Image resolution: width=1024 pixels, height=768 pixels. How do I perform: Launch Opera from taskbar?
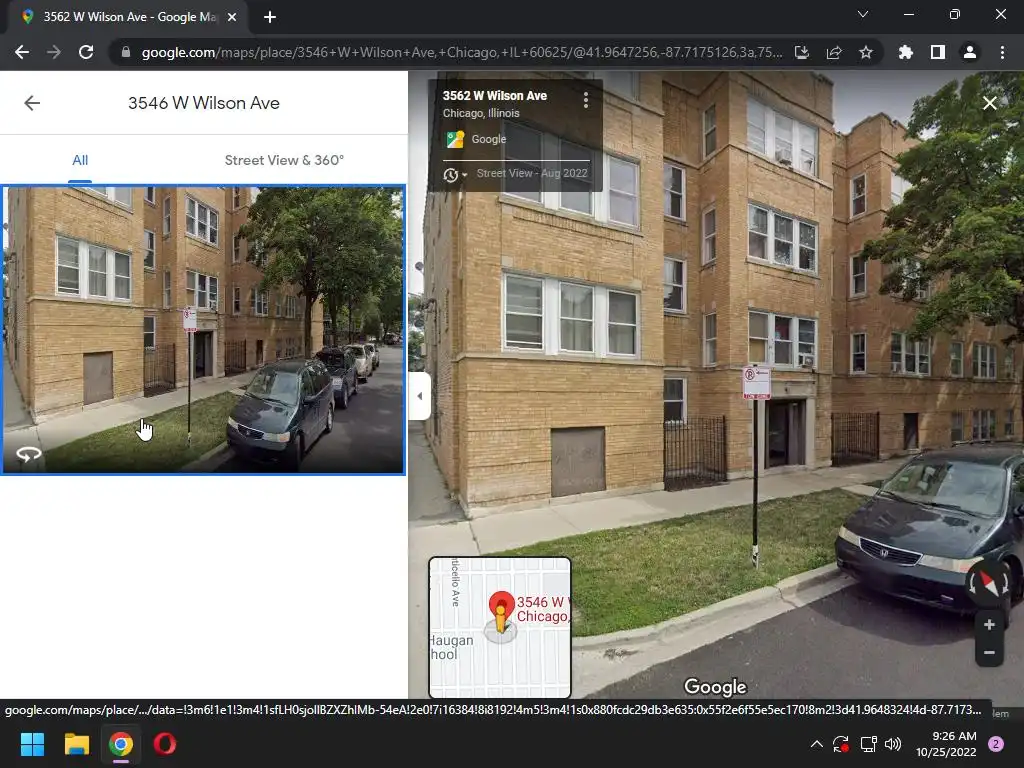point(165,744)
